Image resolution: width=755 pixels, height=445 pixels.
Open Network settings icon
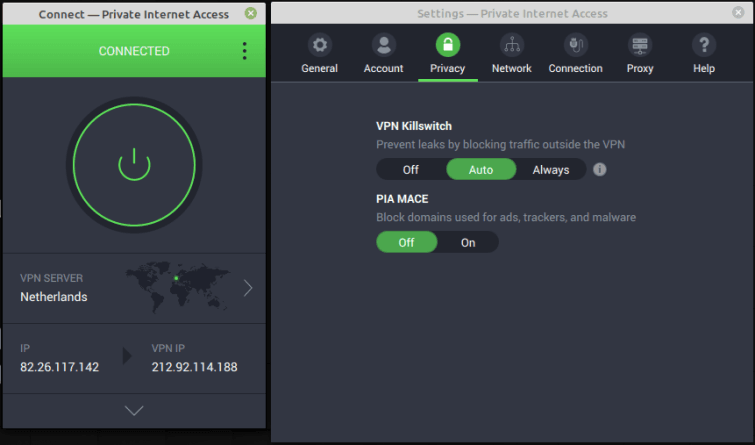511,45
